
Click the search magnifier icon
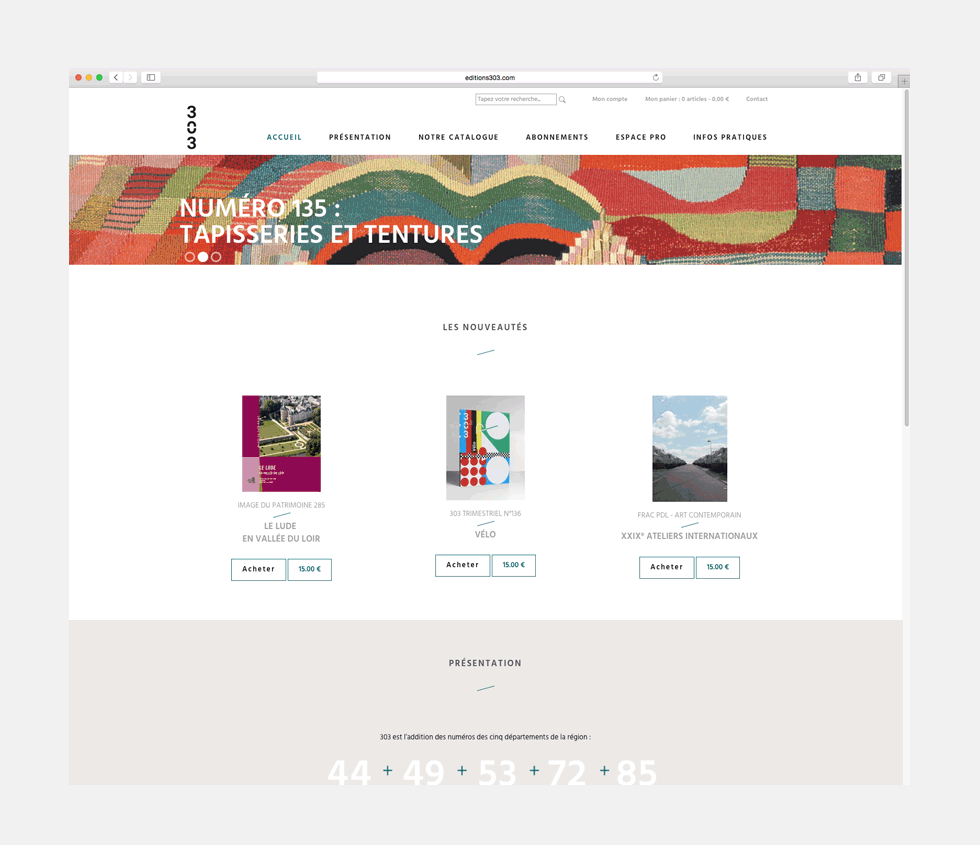click(x=562, y=99)
